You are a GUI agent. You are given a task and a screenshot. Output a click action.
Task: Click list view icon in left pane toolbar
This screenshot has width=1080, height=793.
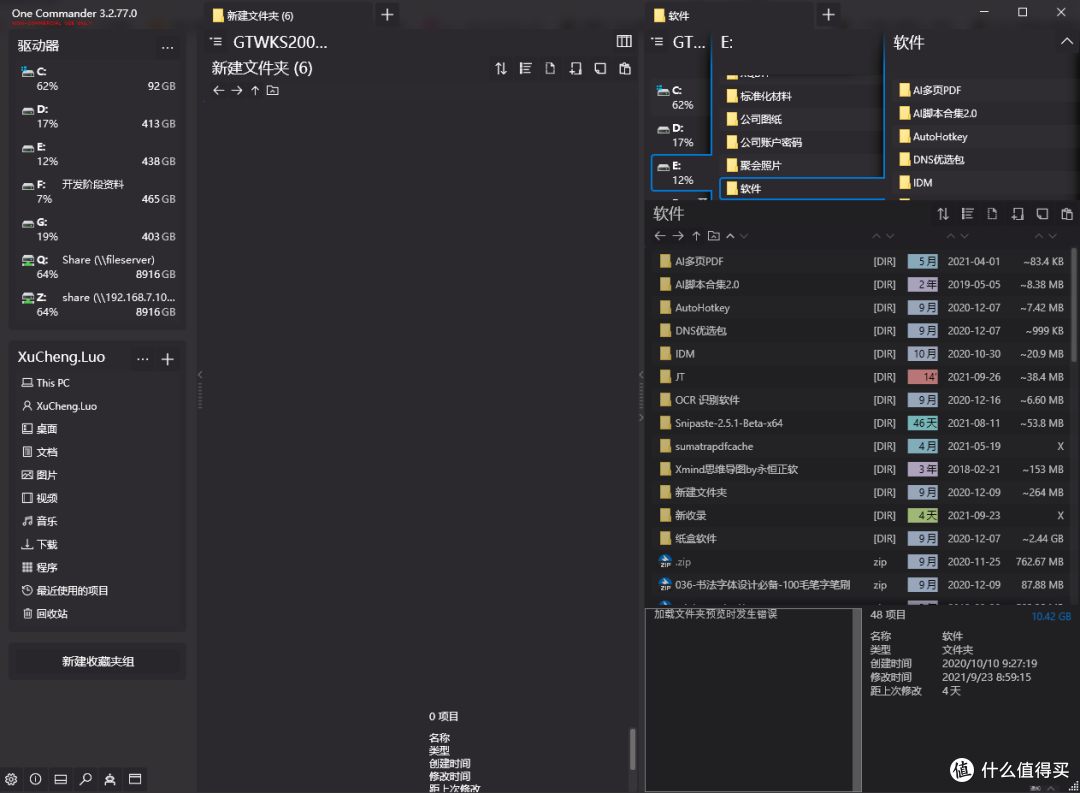526,68
